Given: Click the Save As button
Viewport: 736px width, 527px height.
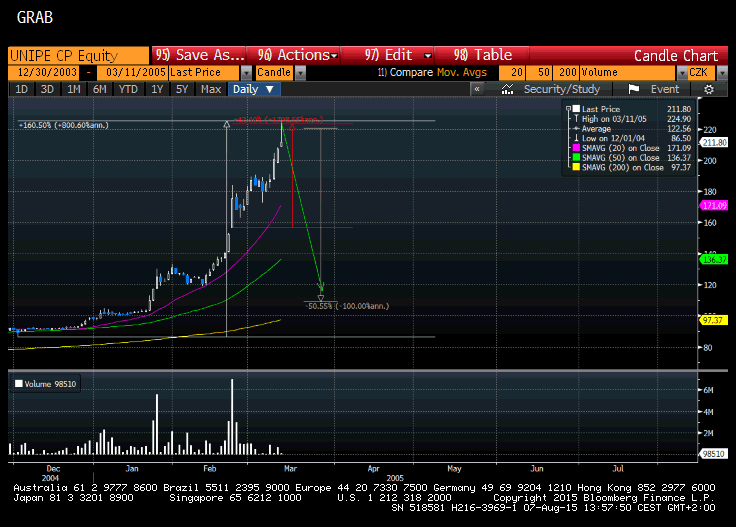Looking at the screenshot, I should click(x=200, y=55).
